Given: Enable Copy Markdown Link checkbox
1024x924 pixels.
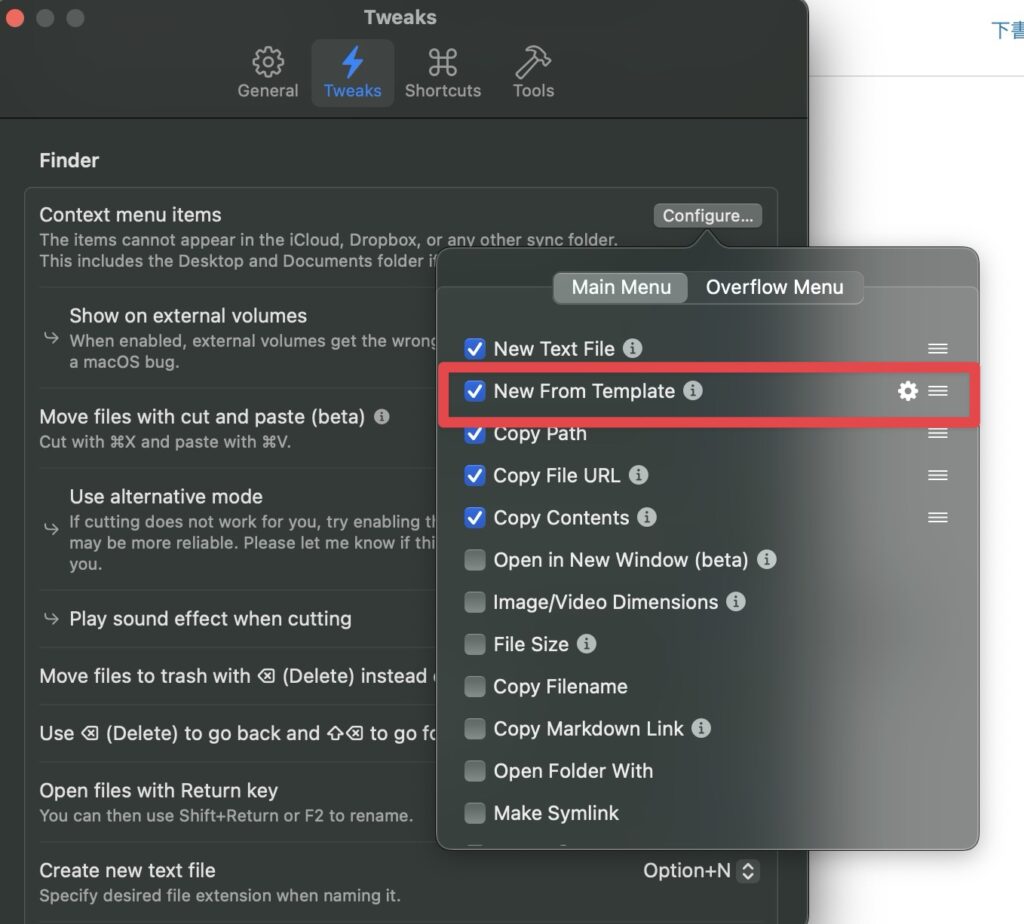Looking at the screenshot, I should pos(475,729).
